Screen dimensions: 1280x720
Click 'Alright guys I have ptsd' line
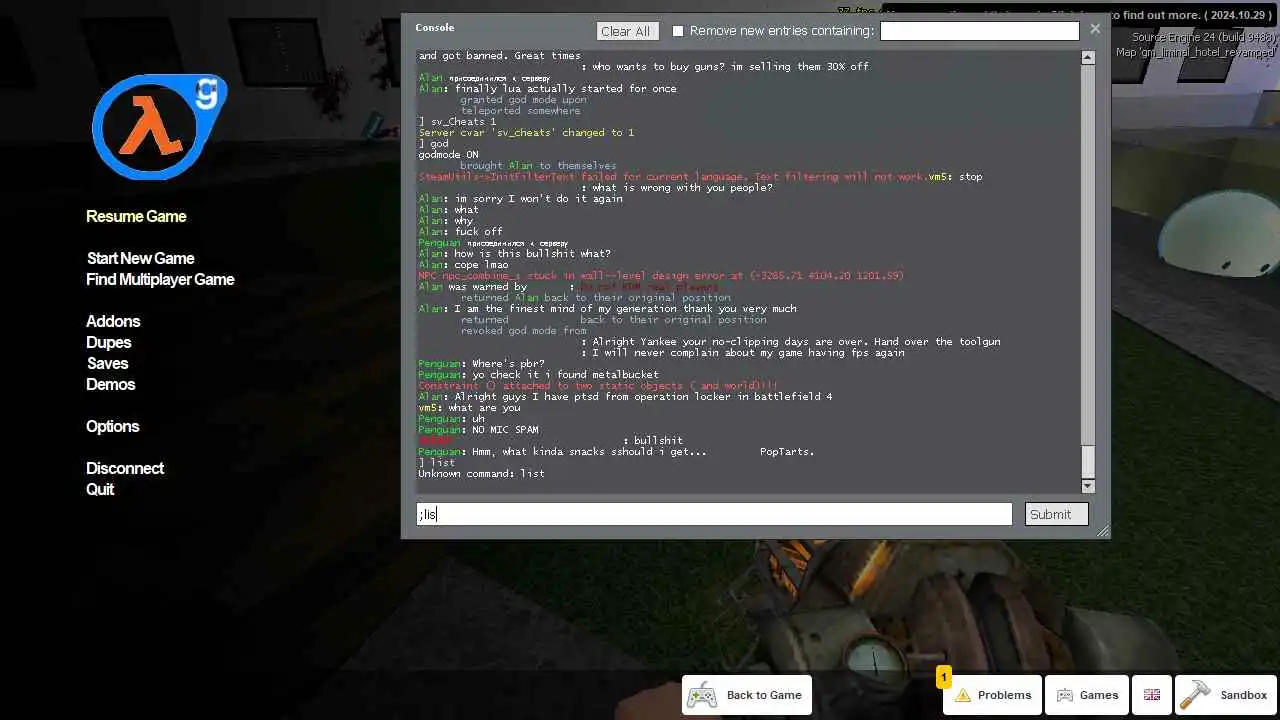coord(625,397)
